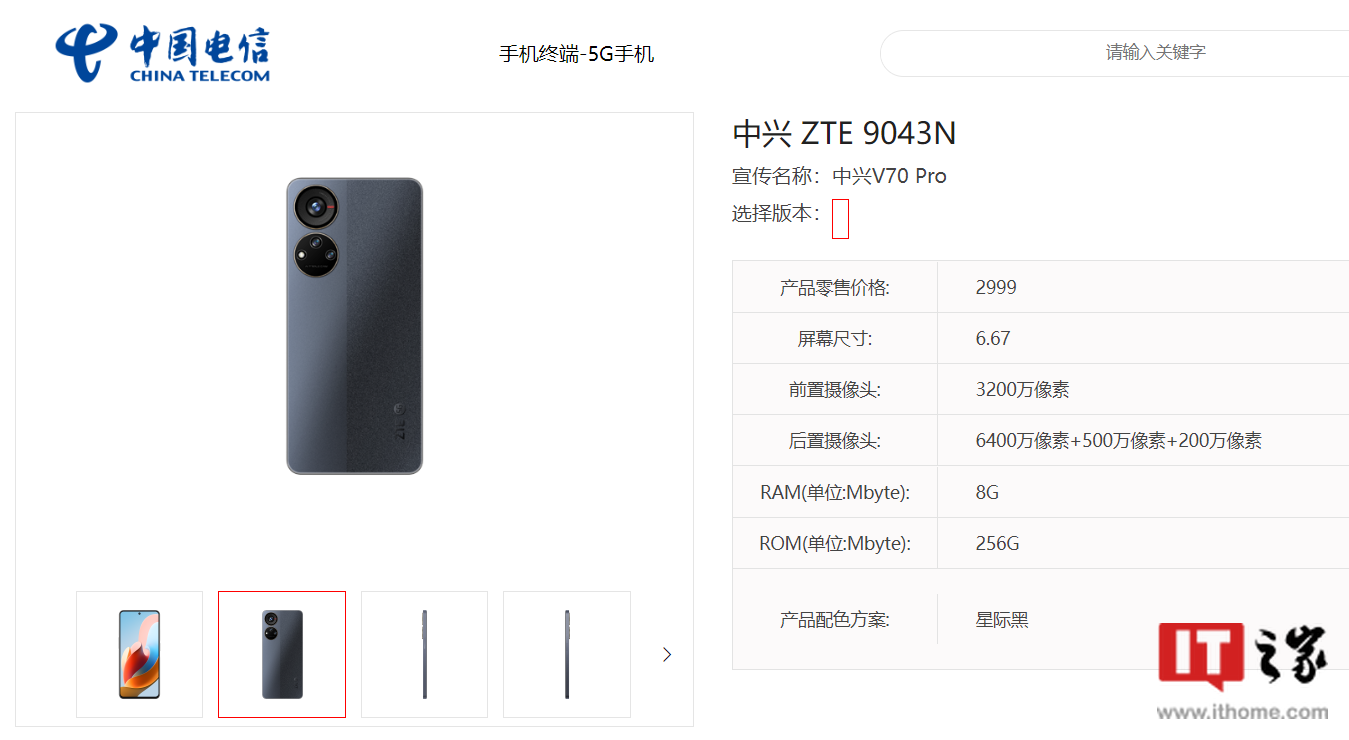Focus the 请输入关键字 search field
The image size is (1349, 740).
coord(1114,52)
